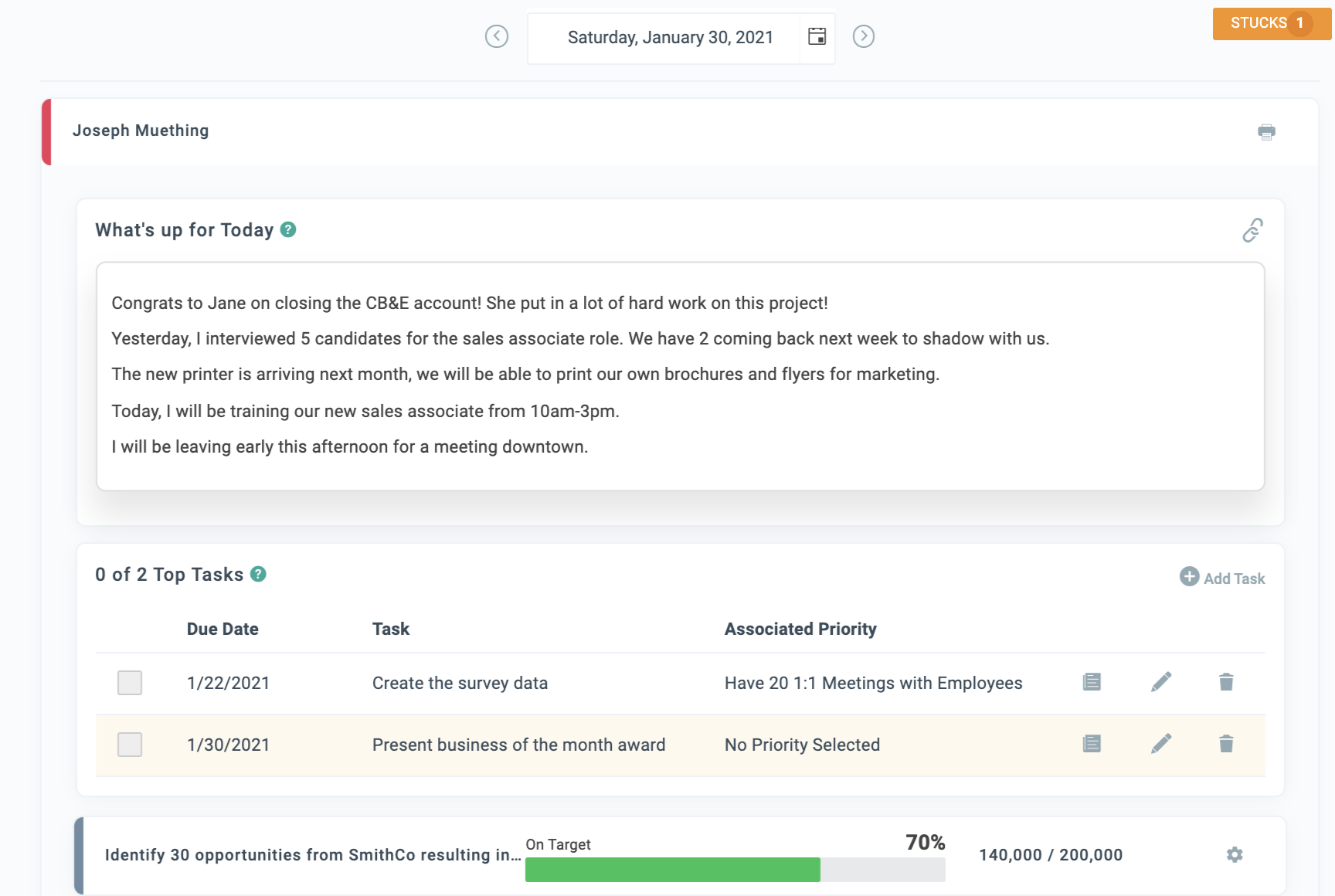Mark the business of the month award complete

tap(130, 745)
